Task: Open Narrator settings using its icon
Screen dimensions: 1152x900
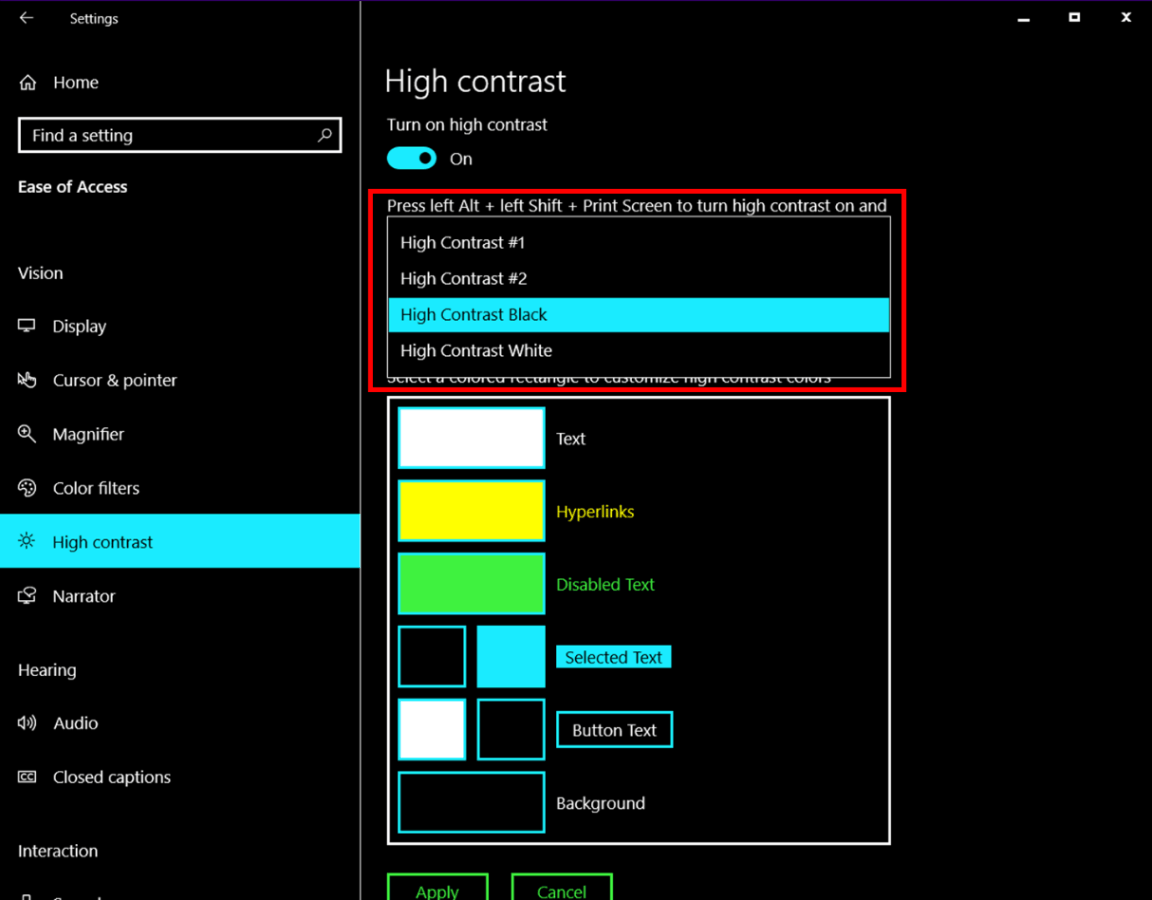Action: click(x=27, y=596)
